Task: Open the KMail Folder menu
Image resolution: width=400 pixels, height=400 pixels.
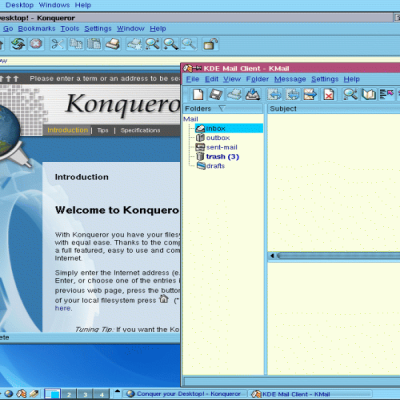Action: (257, 79)
